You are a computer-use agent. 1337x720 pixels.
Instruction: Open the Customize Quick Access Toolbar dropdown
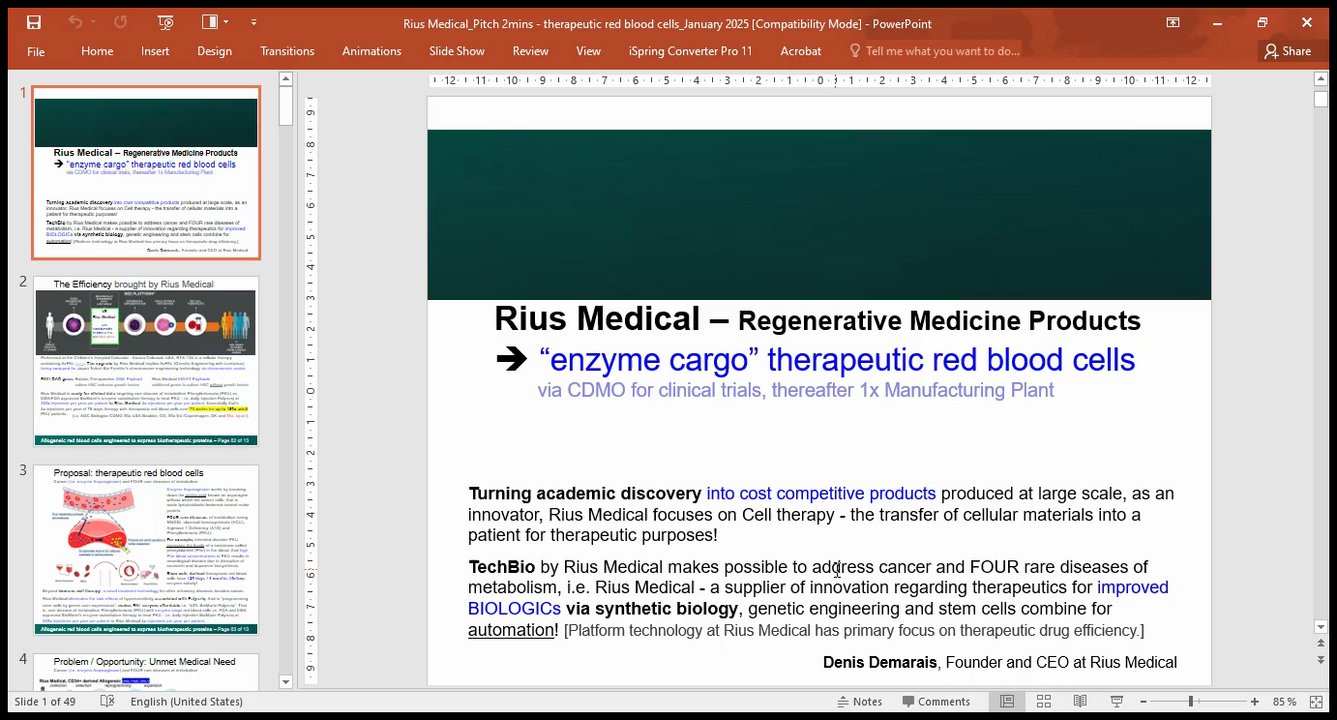(x=254, y=22)
